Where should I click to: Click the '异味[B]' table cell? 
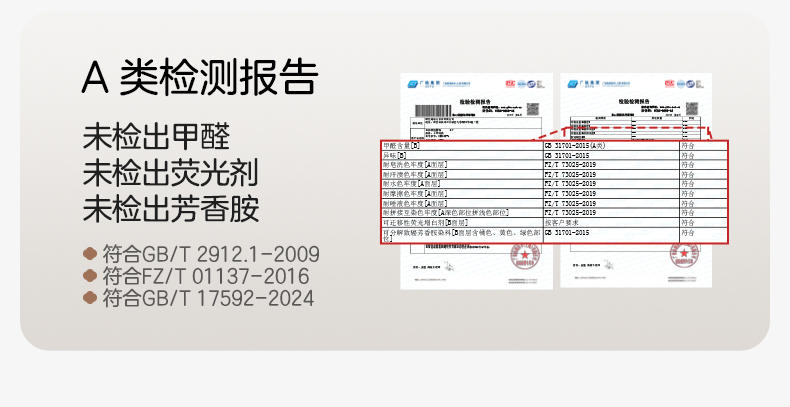coord(462,155)
